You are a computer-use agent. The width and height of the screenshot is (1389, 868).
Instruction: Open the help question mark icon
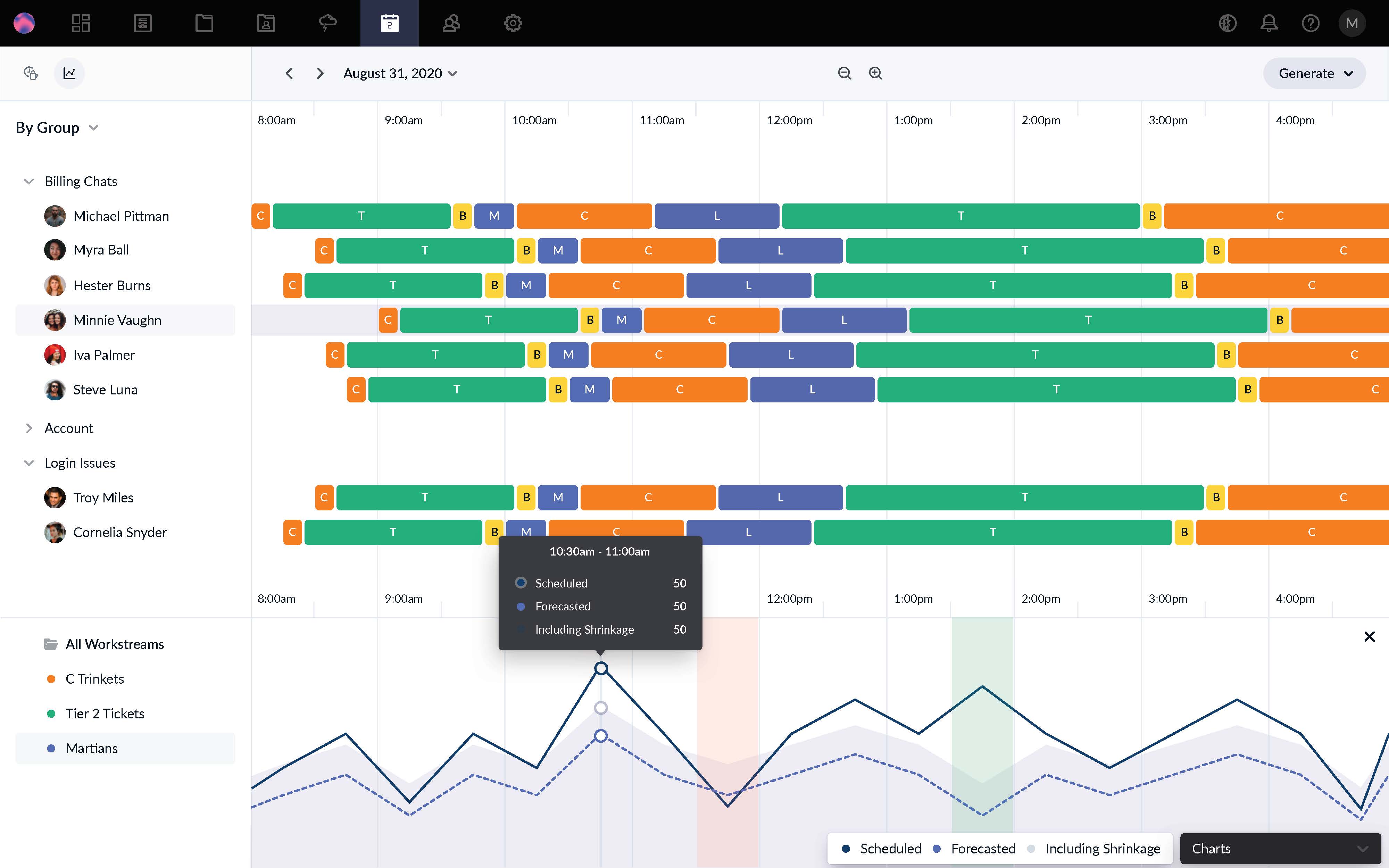(1311, 23)
